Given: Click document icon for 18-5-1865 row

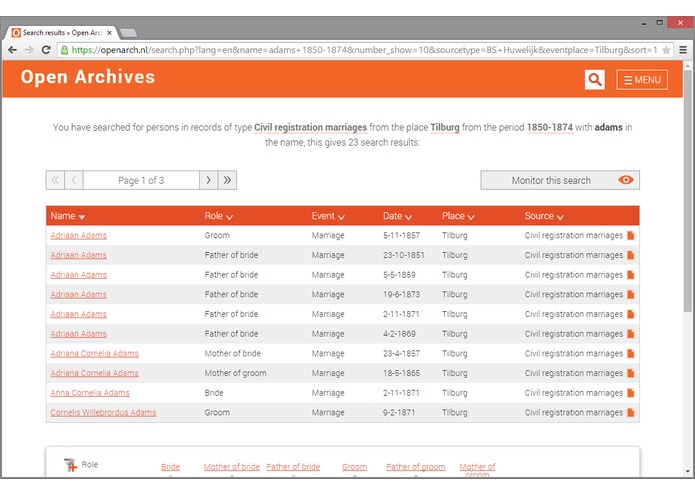Looking at the screenshot, I should pos(631,373).
